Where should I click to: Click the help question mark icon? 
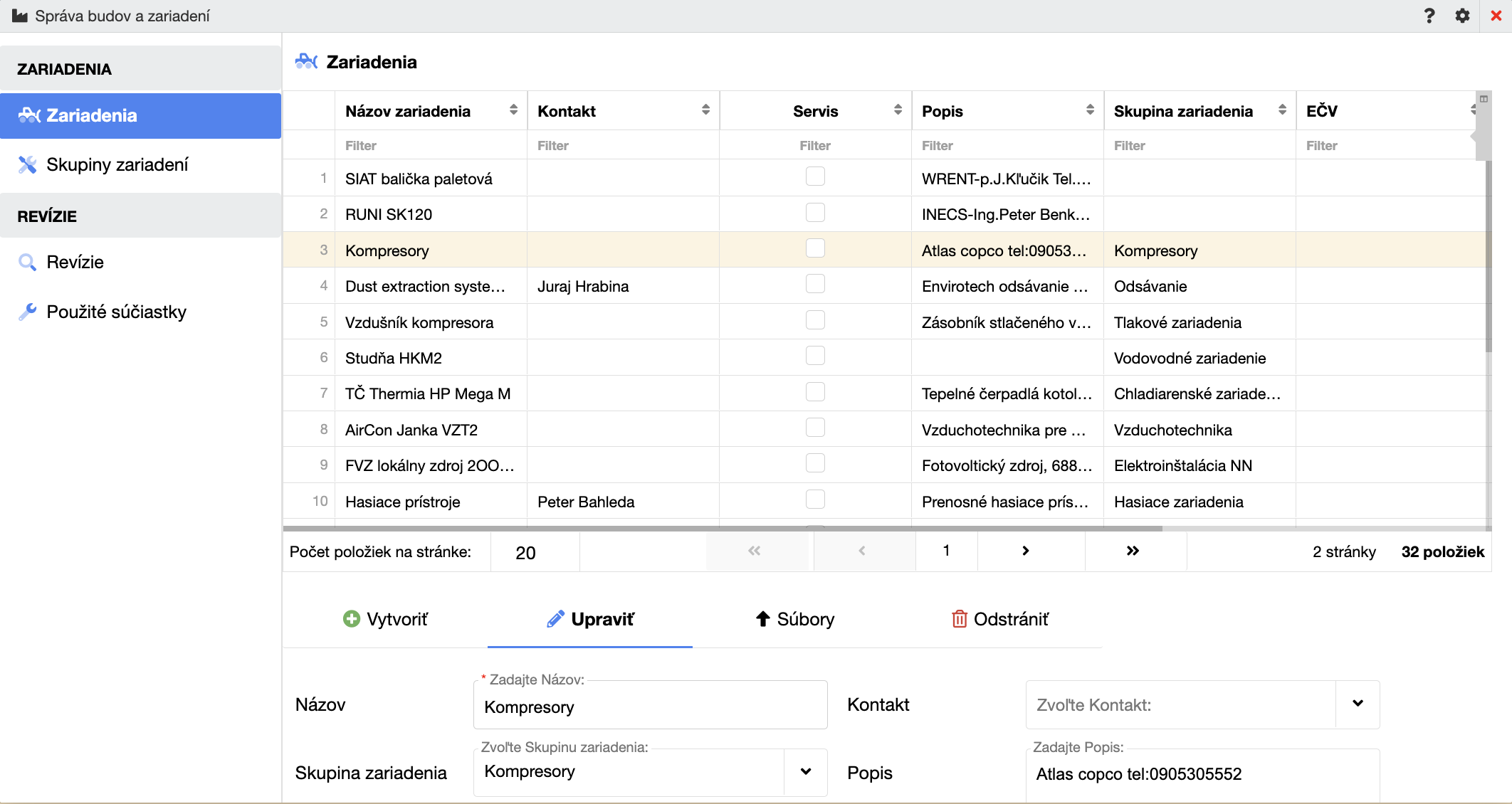click(x=1429, y=16)
